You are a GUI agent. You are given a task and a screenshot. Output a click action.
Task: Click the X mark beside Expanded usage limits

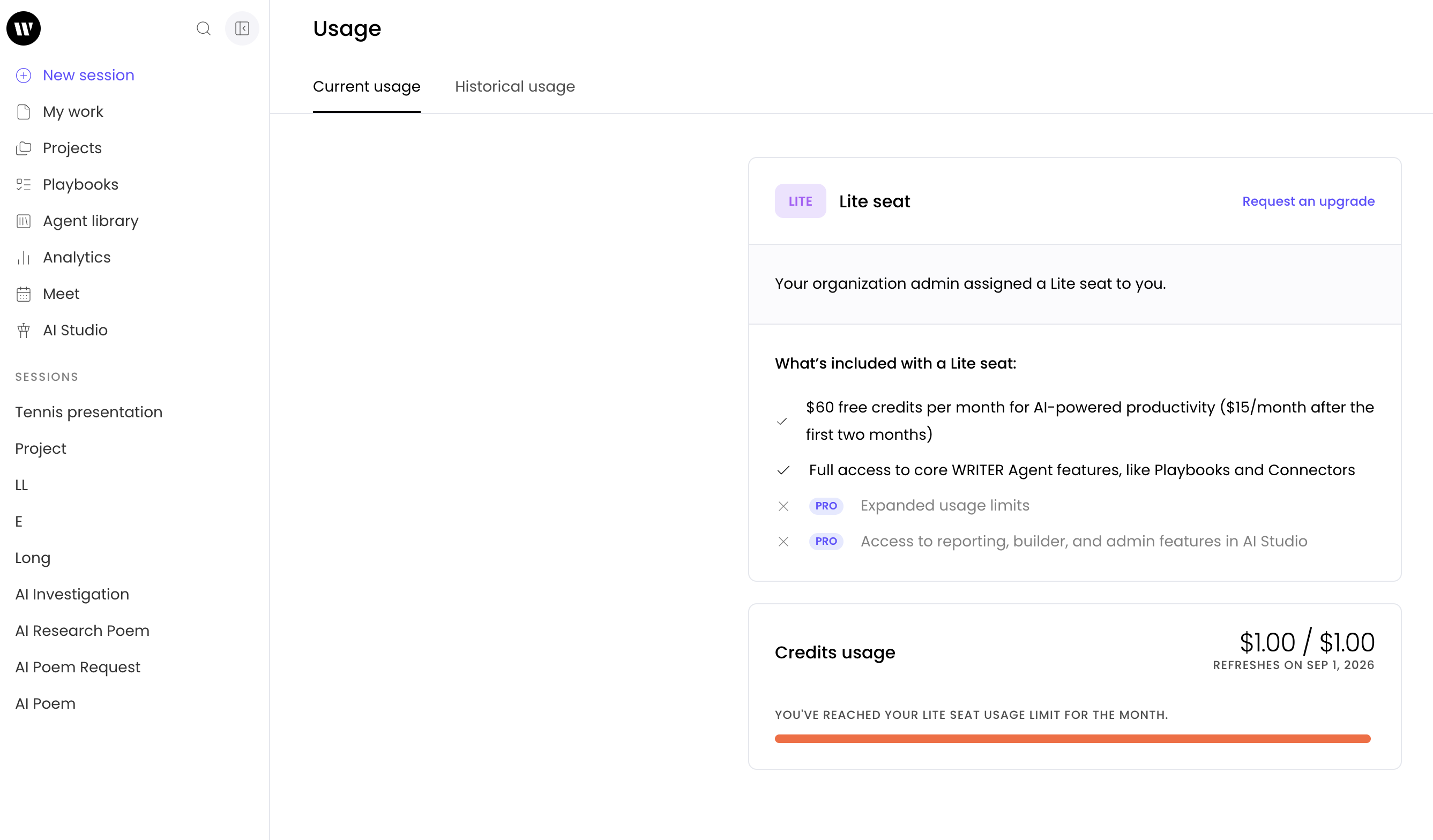[x=783, y=506]
